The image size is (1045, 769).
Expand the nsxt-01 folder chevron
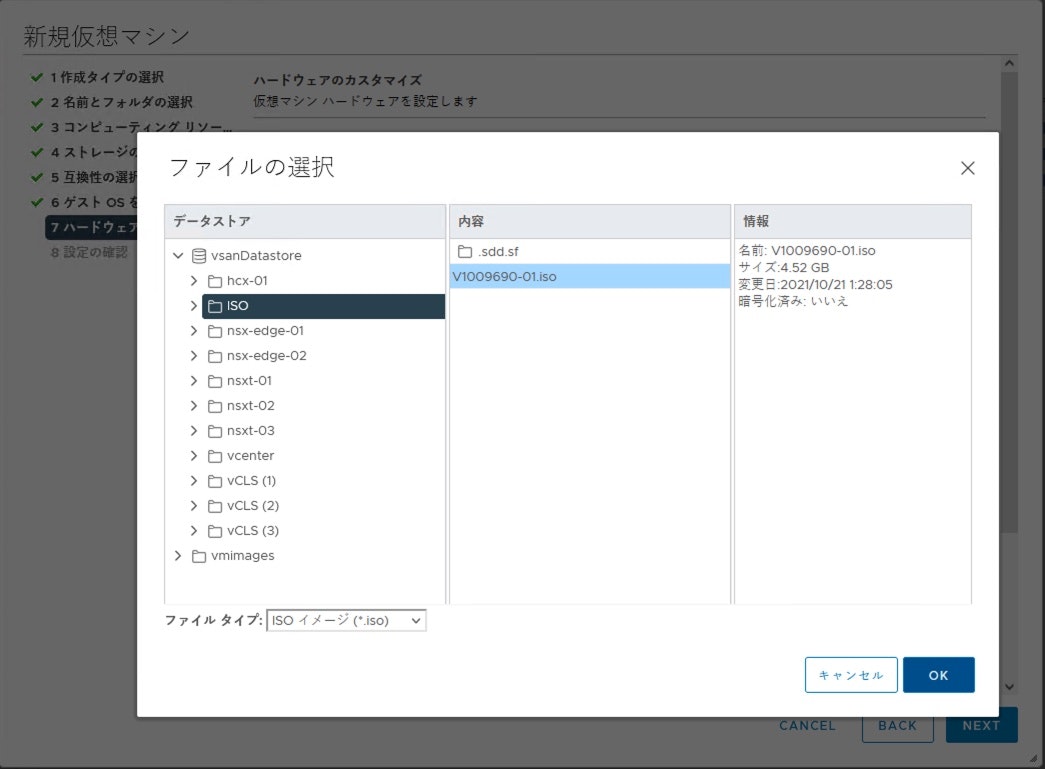(193, 381)
